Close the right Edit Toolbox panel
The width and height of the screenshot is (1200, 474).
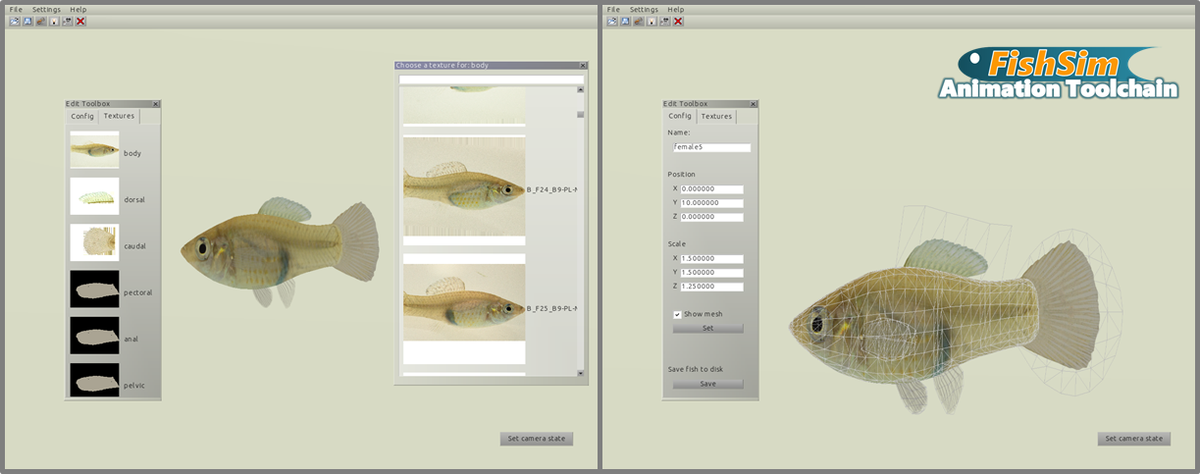754,103
